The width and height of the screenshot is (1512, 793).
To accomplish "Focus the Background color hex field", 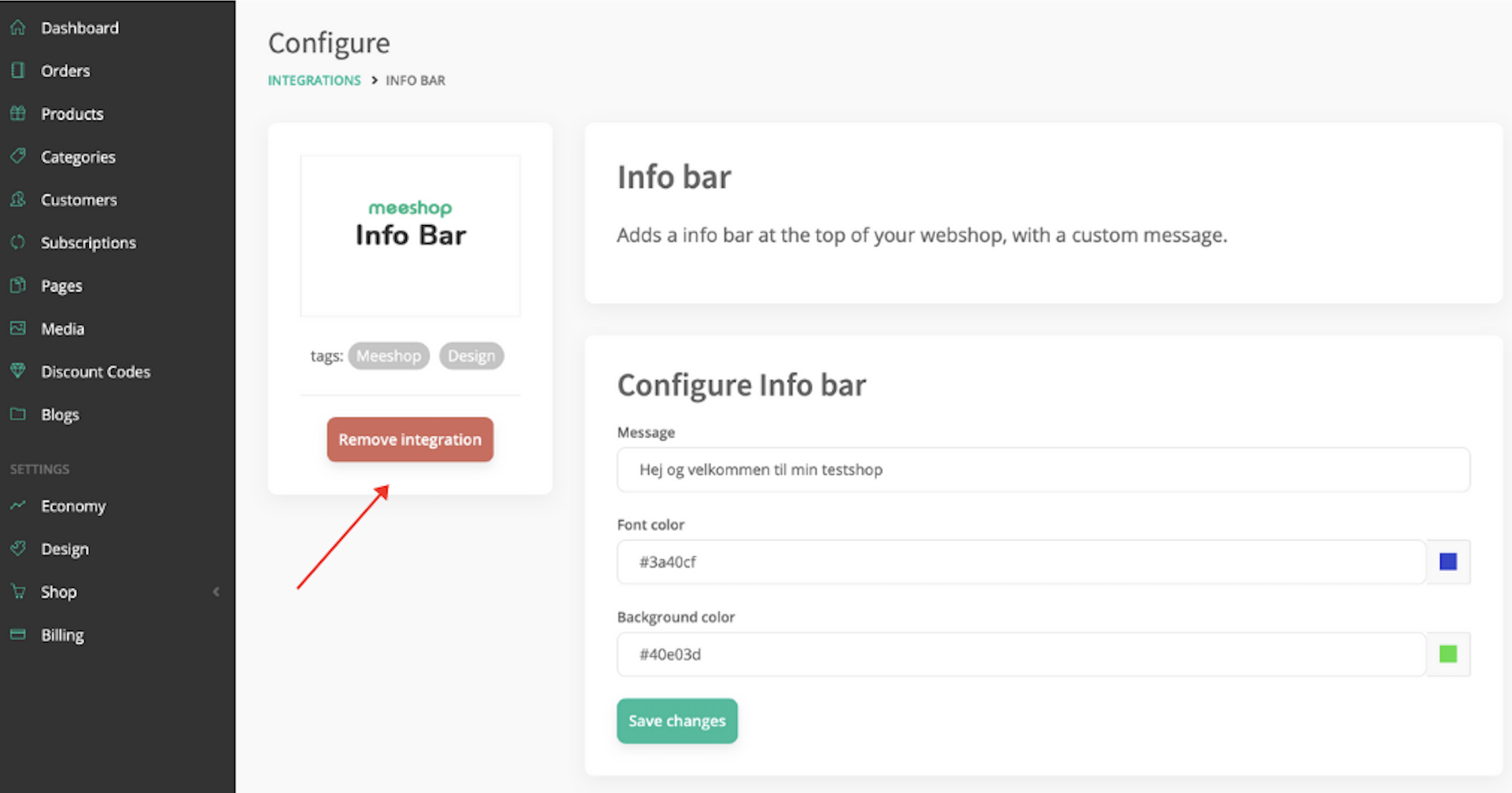I will (1021, 654).
